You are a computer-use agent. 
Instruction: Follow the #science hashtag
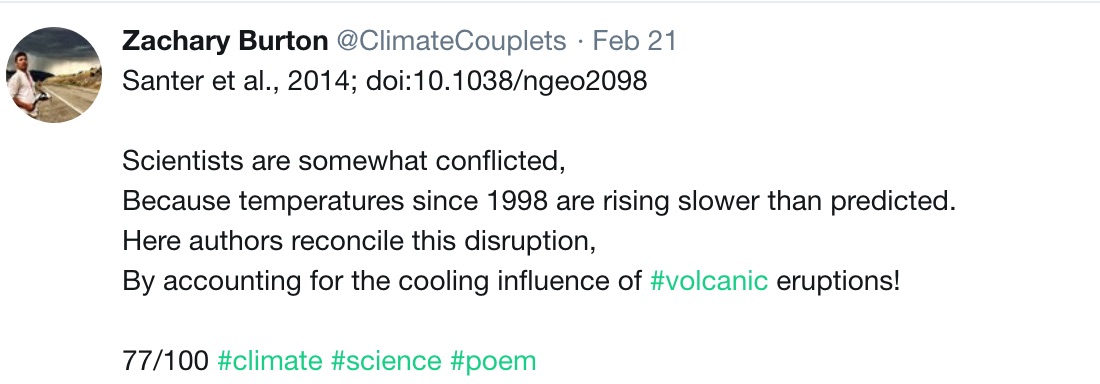[x=386, y=361]
